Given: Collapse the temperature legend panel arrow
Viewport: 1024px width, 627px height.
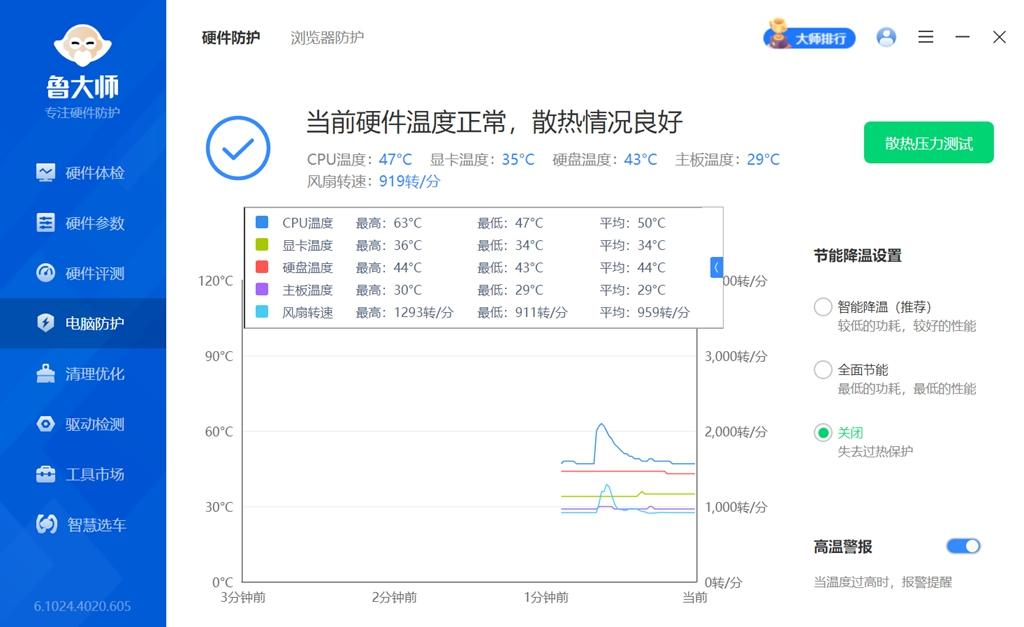Looking at the screenshot, I should [x=716, y=267].
